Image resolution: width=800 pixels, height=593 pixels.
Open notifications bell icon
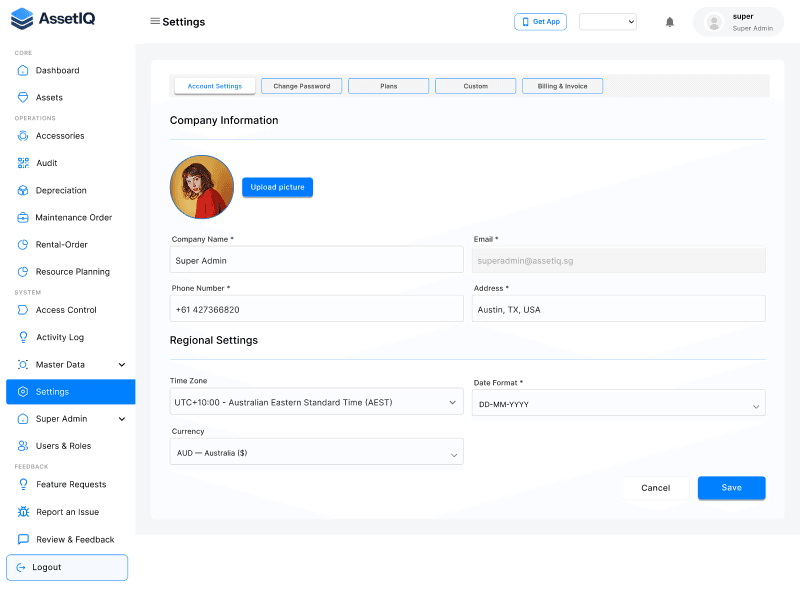coord(670,22)
